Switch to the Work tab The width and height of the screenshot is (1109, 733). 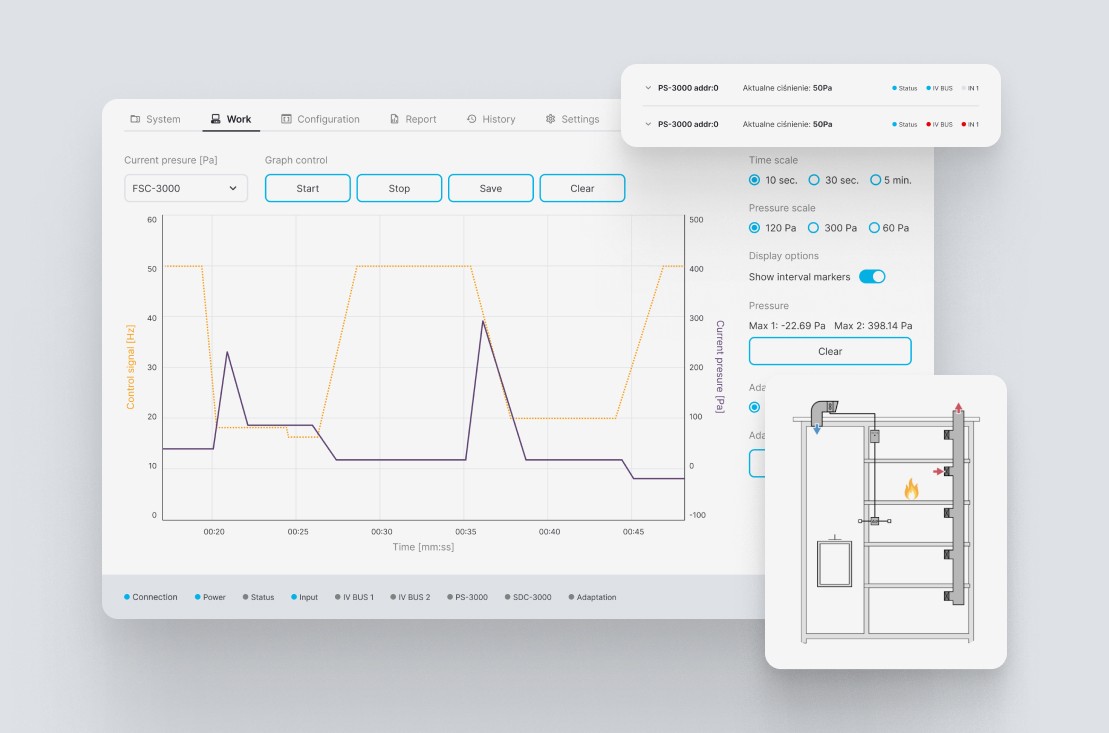pyautogui.click(x=231, y=119)
